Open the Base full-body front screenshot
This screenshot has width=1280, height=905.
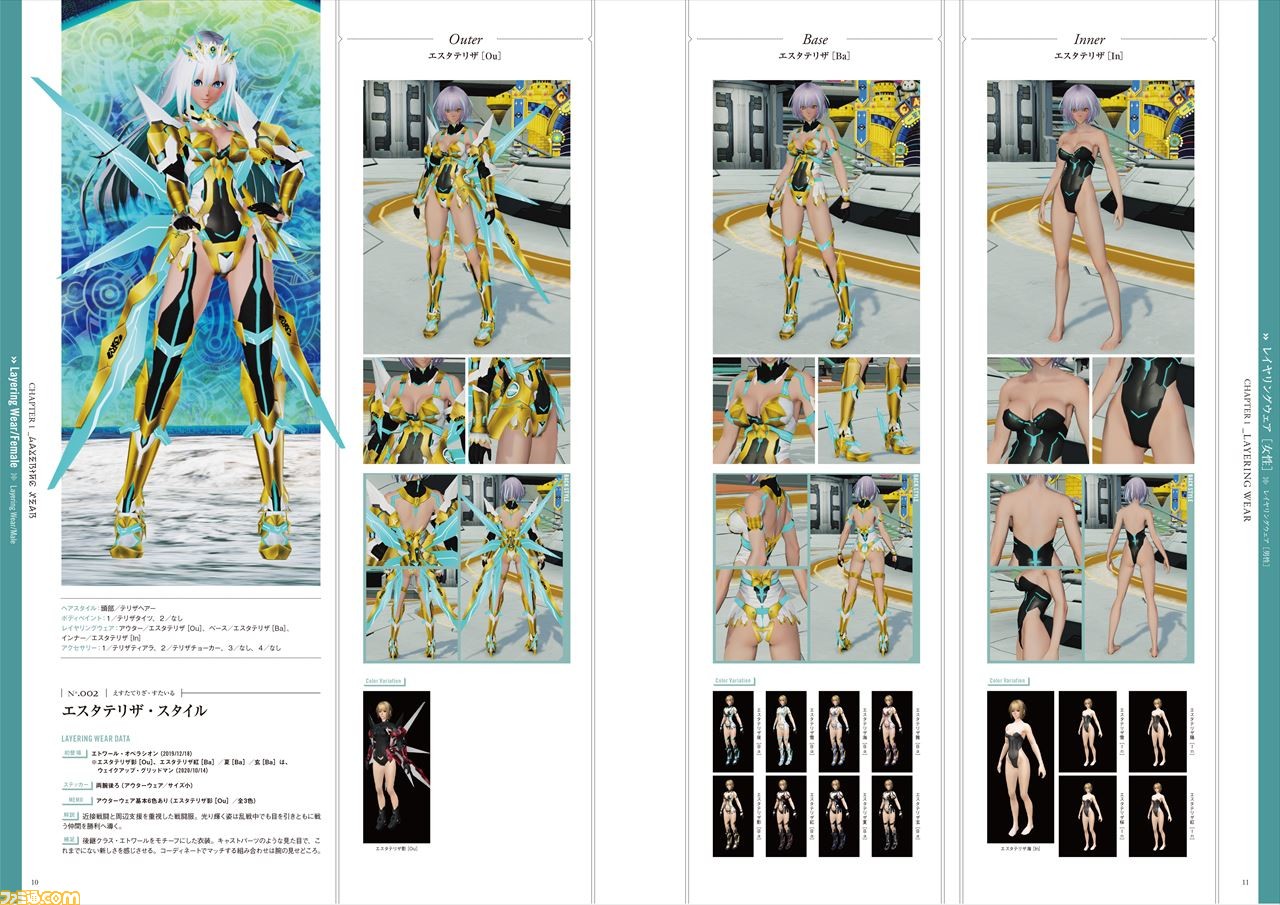coord(816,217)
